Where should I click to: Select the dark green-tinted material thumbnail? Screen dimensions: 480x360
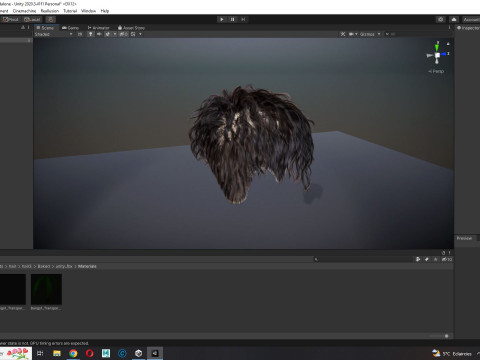(46, 289)
